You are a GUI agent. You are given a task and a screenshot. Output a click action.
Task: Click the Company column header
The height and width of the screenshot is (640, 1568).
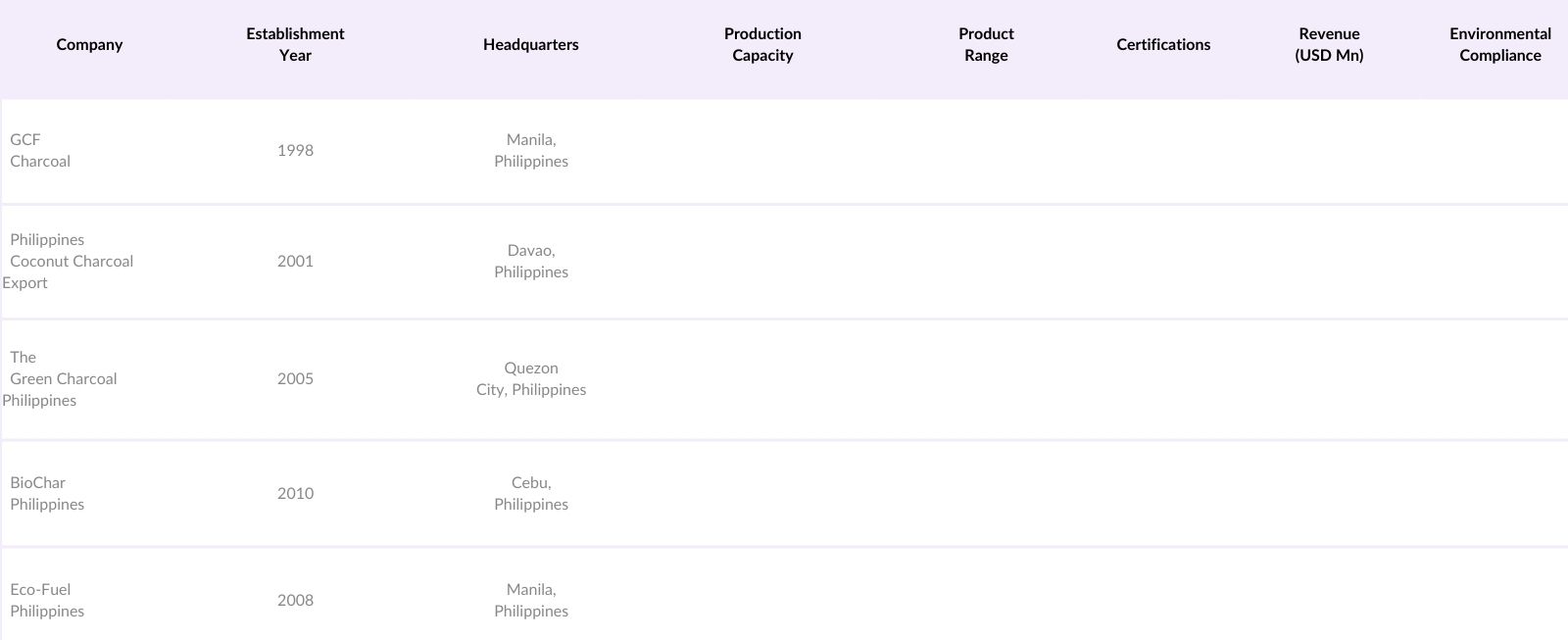click(x=89, y=45)
